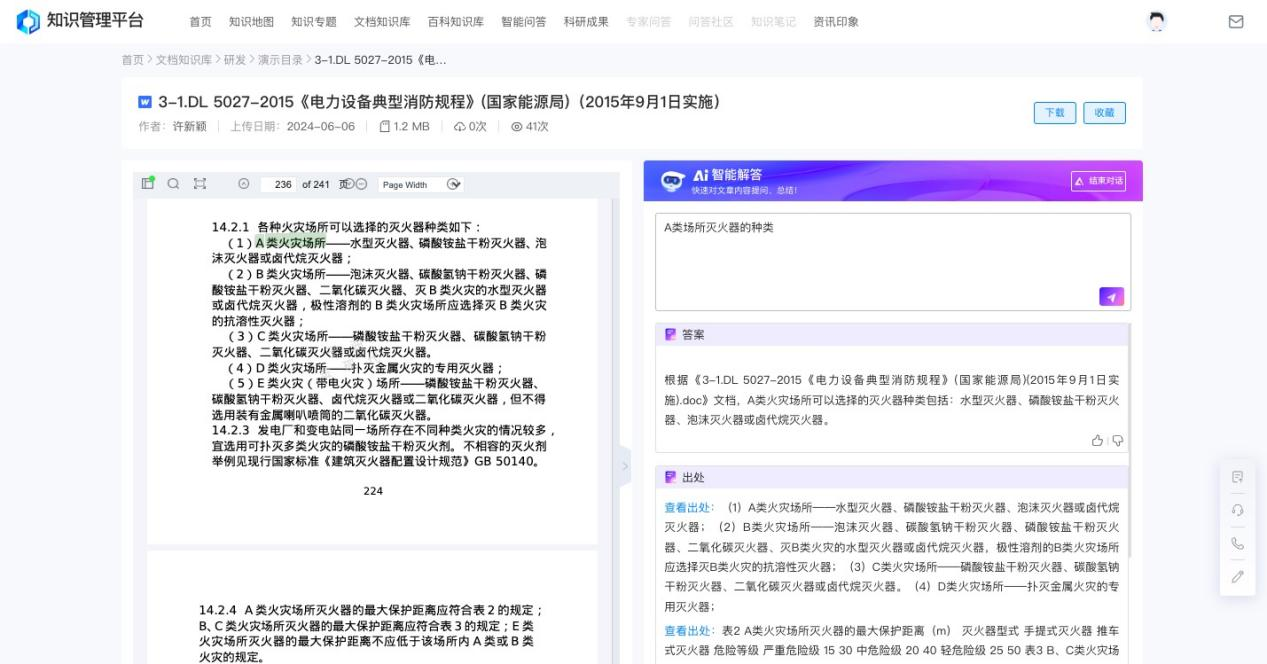Open the online customer service headset icon

pos(1237,511)
